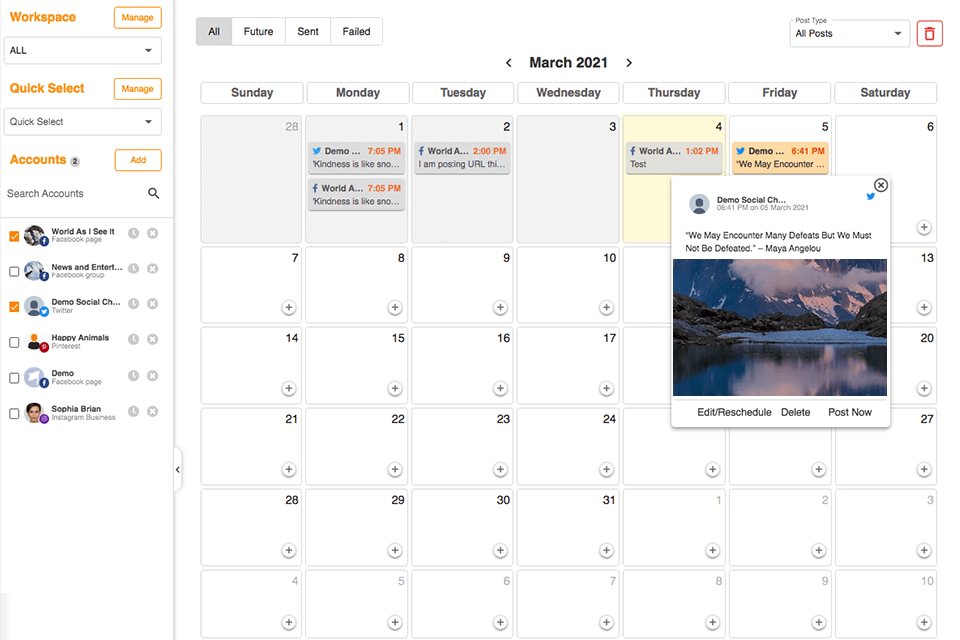Screen dimensions: 960x640
Task: Add post on March 6
Action: (x=924, y=227)
